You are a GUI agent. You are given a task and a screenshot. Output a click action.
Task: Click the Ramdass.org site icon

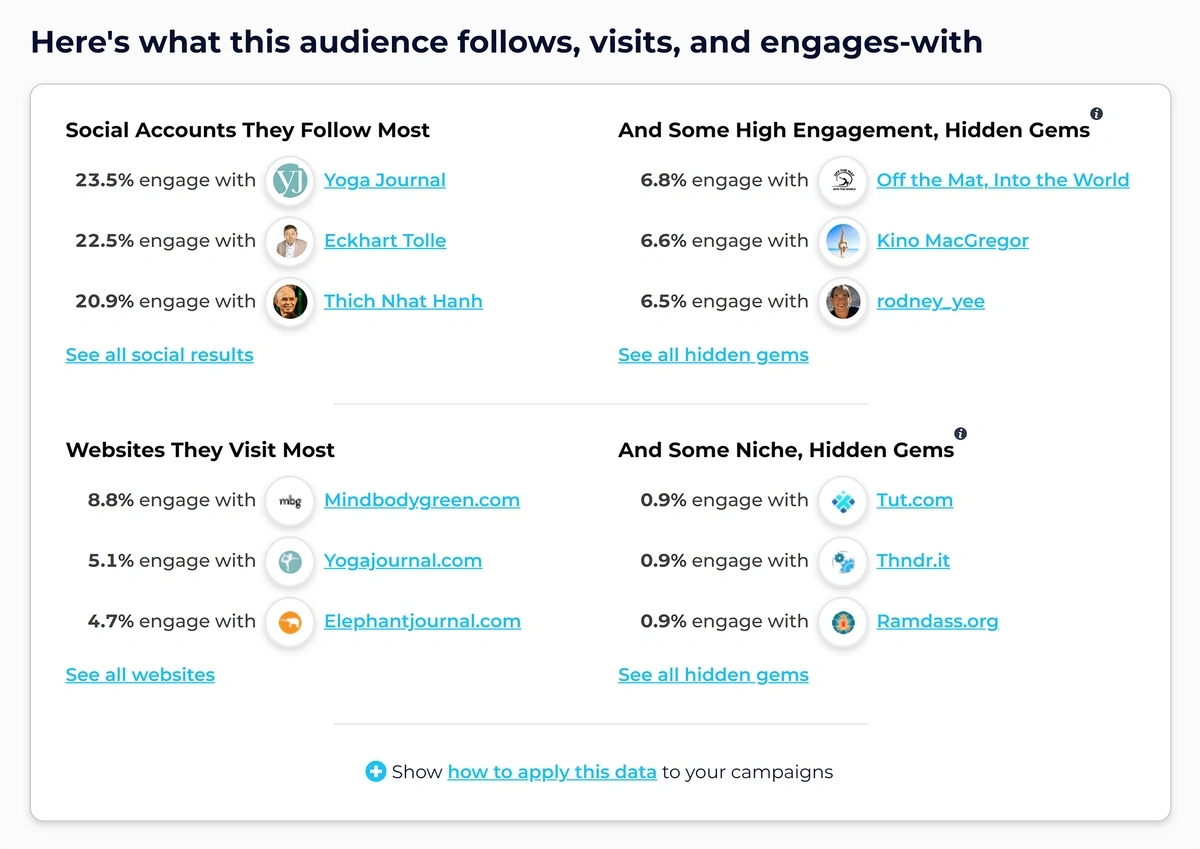[843, 621]
